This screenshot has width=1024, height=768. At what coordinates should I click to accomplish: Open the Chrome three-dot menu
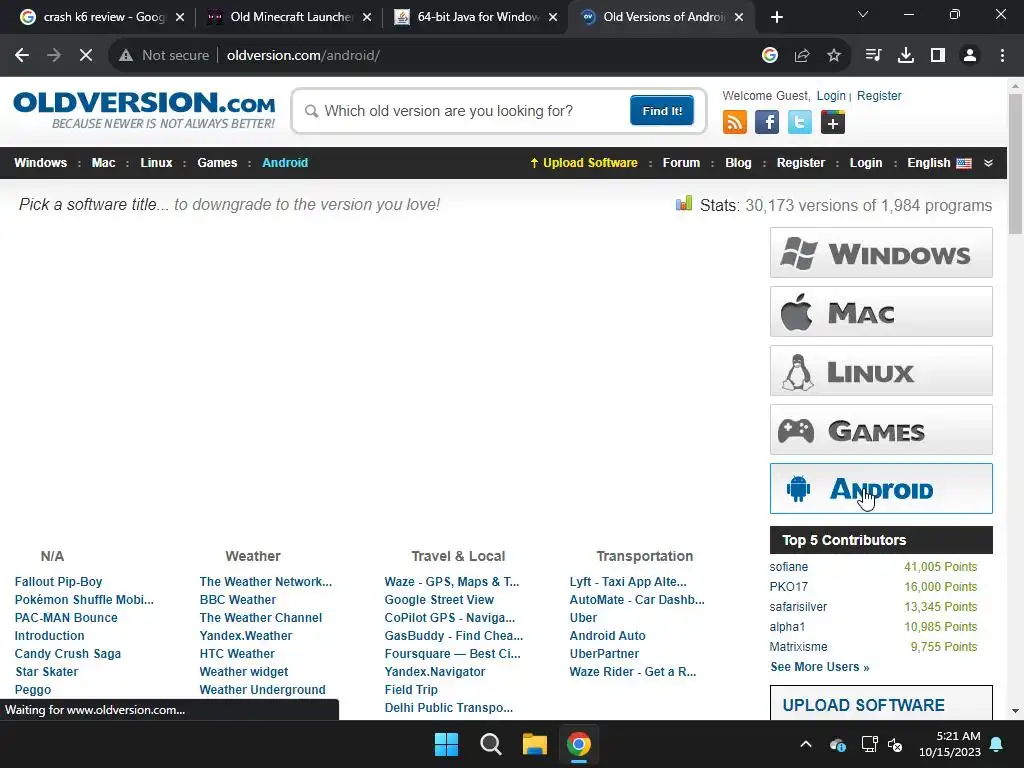coord(1002,56)
